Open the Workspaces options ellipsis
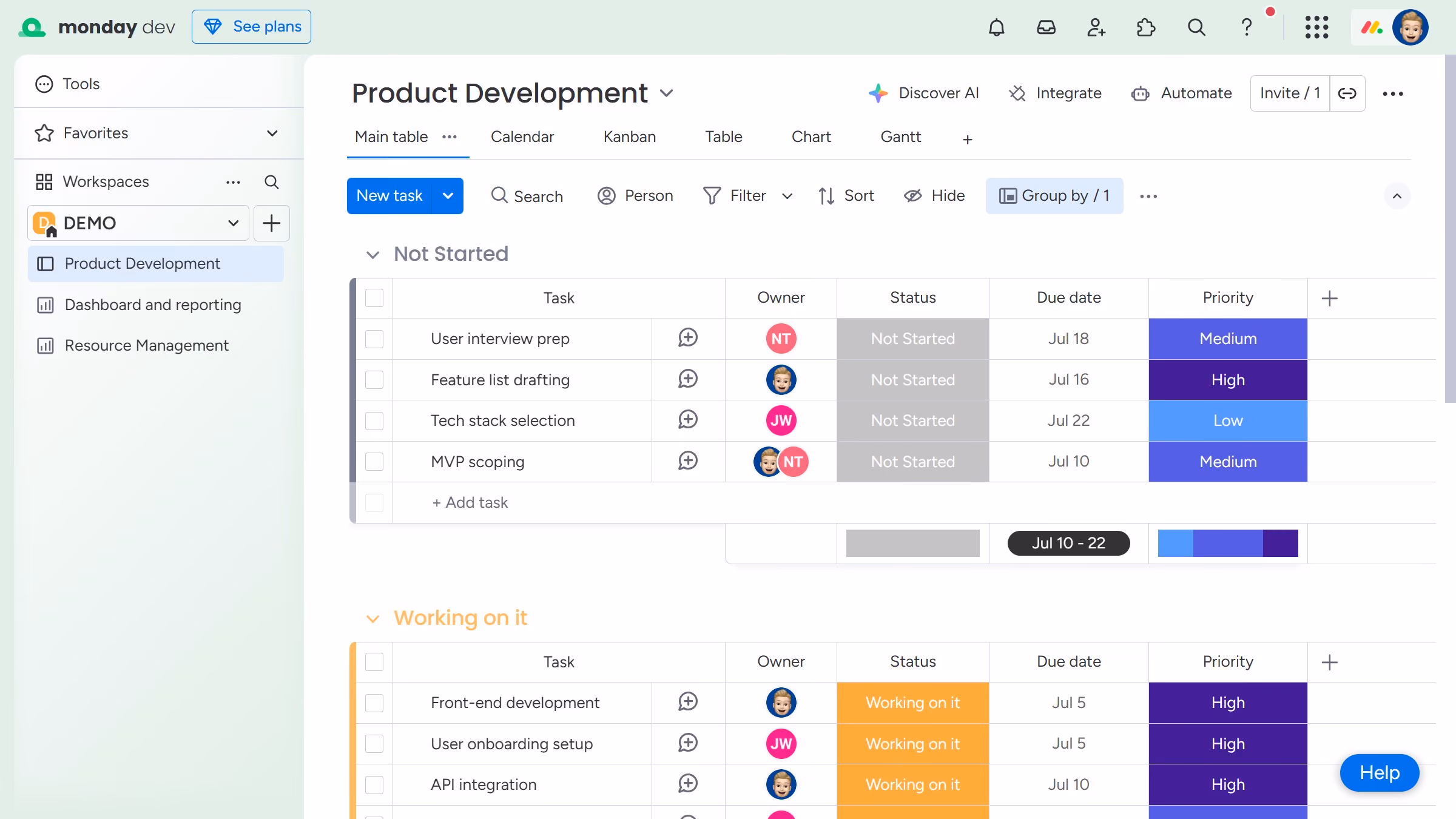Image resolution: width=1456 pixels, height=819 pixels. coord(233,182)
